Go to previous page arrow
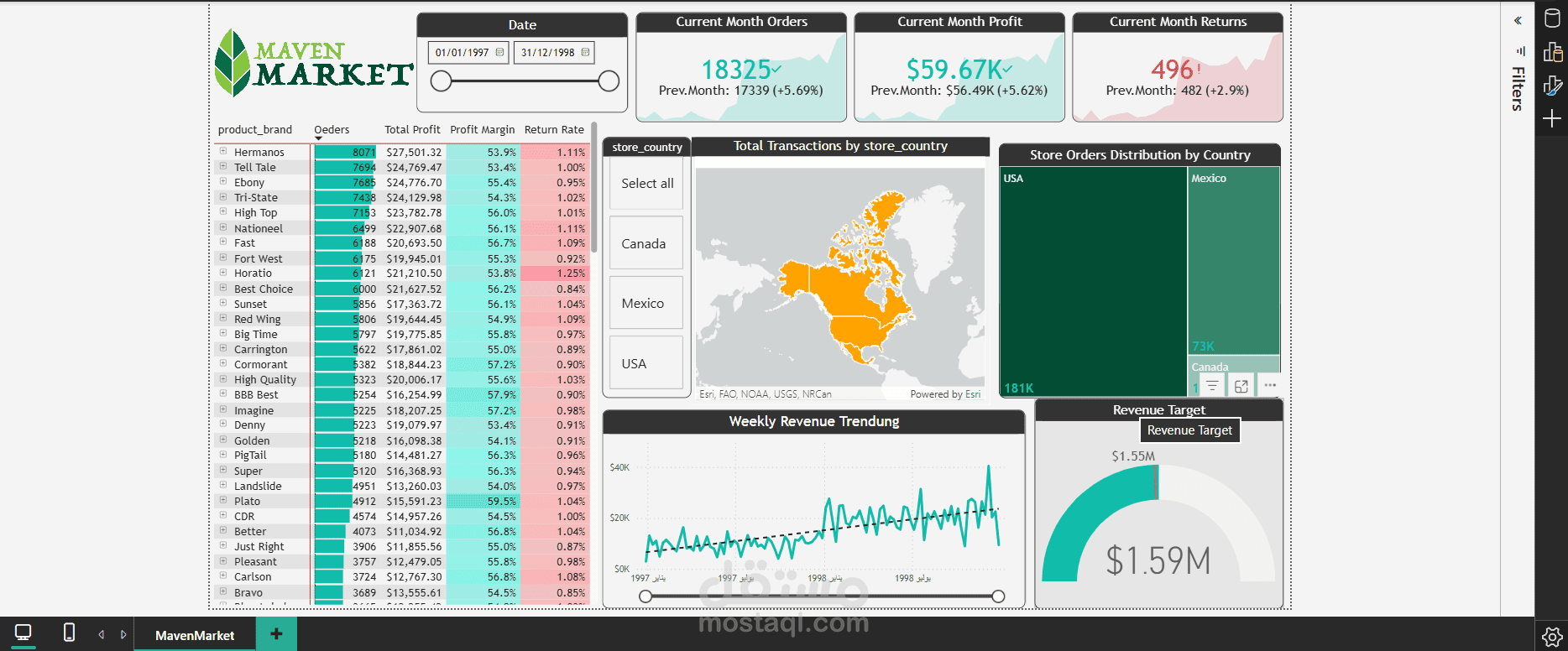The width and height of the screenshot is (1568, 651). point(102,635)
